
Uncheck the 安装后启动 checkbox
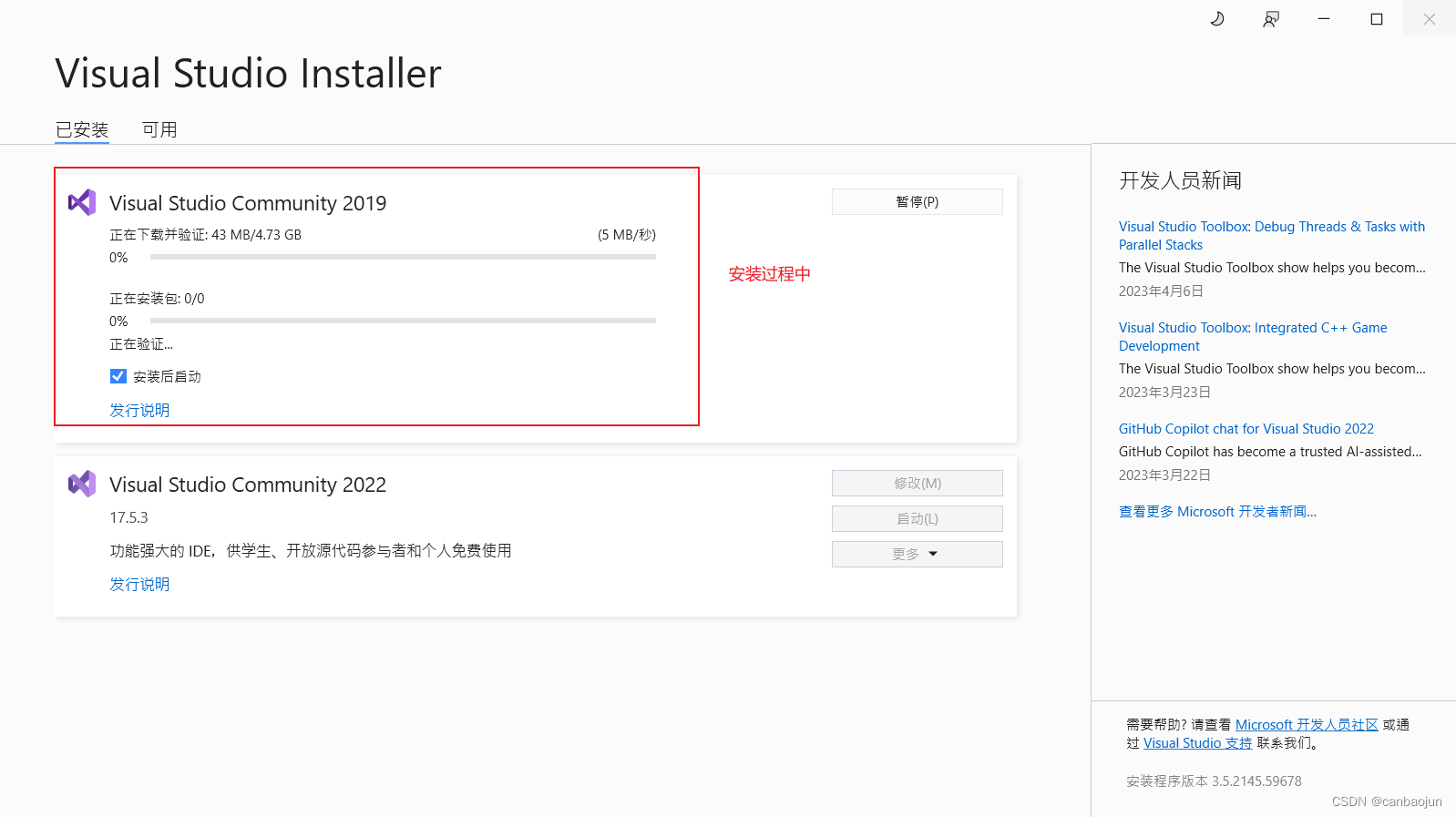click(118, 376)
